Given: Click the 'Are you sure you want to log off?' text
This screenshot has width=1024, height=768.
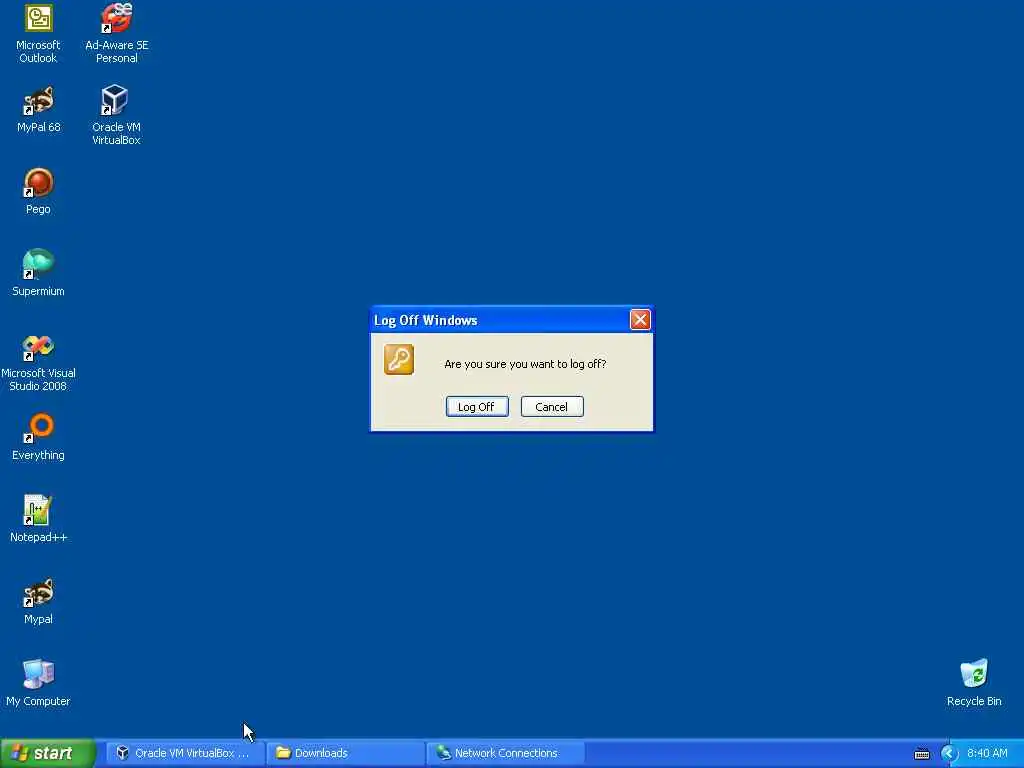Looking at the screenshot, I should pos(525,364).
